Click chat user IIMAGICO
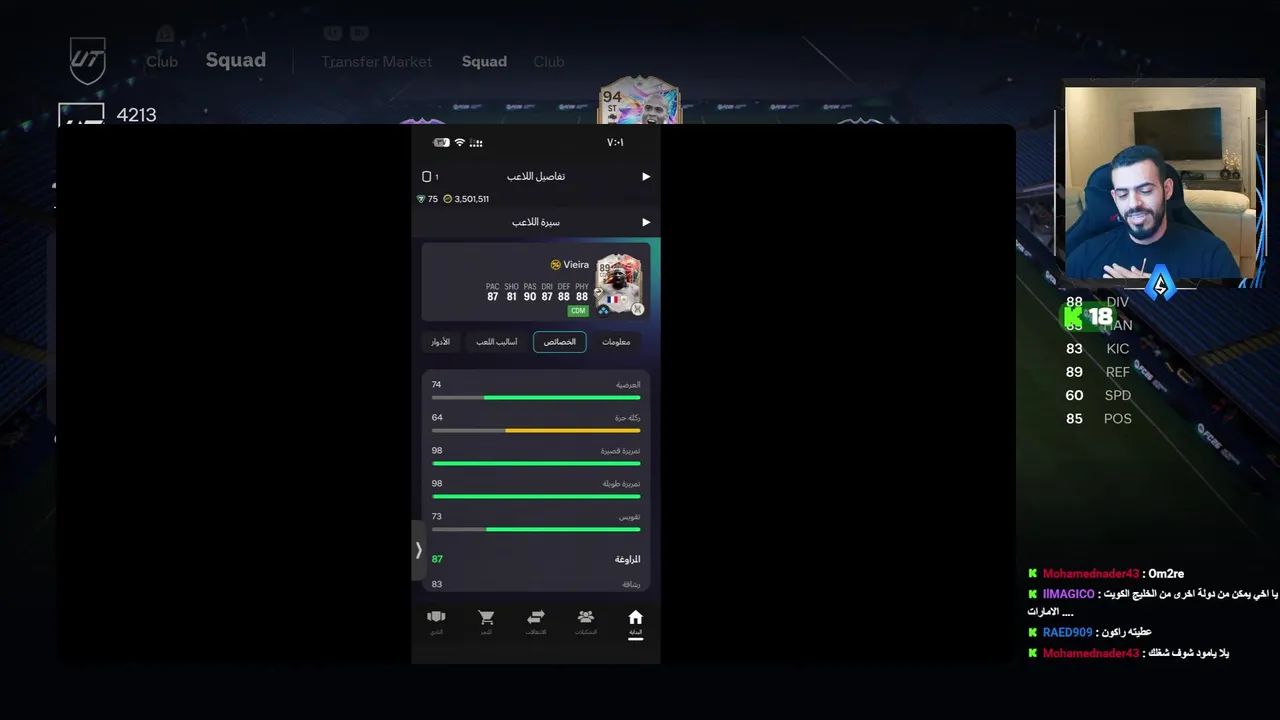Viewport: 1280px width, 720px height. click(1068, 594)
